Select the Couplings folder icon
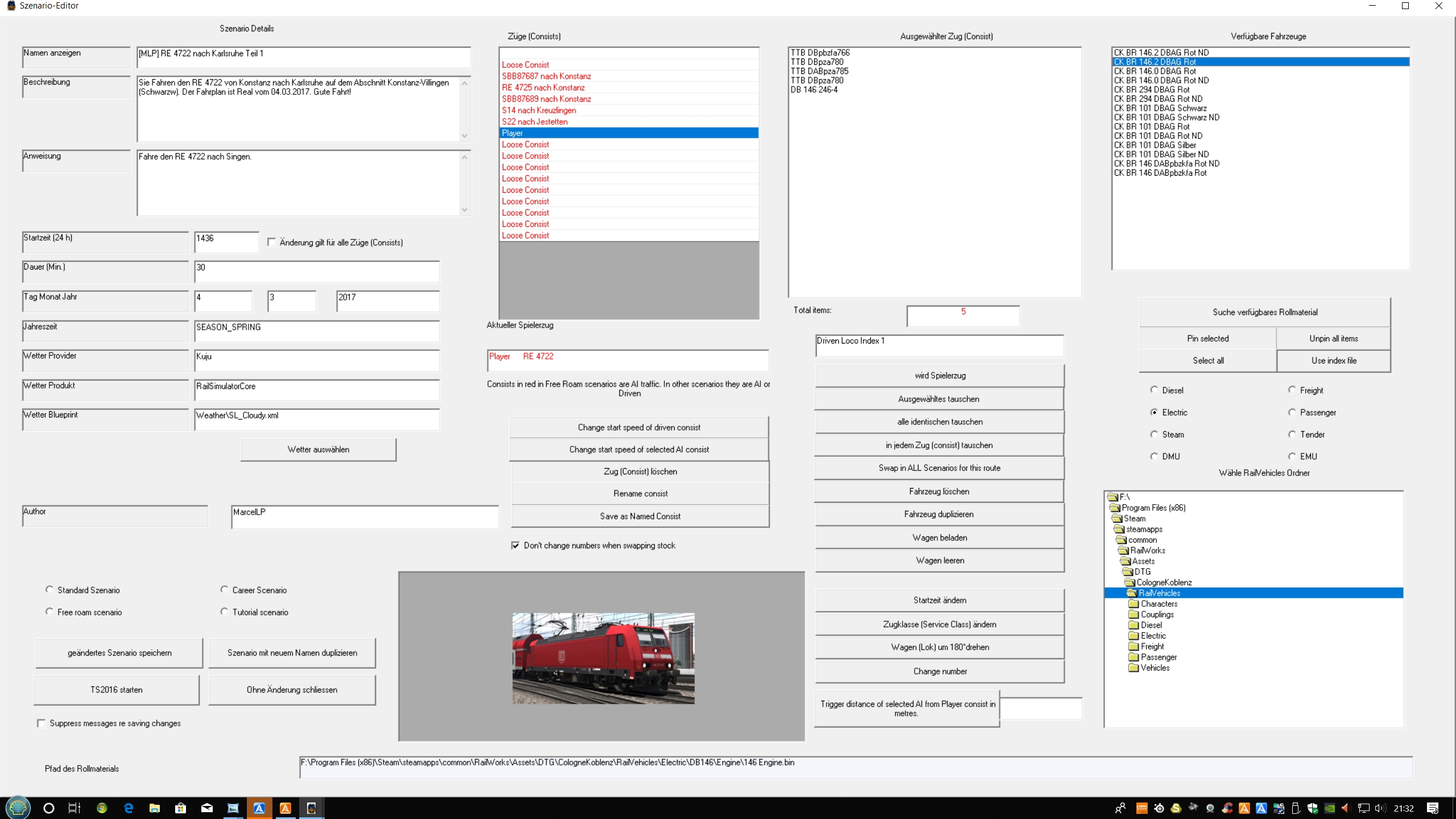Screen dimensions: 1456x819 tap(1134, 614)
